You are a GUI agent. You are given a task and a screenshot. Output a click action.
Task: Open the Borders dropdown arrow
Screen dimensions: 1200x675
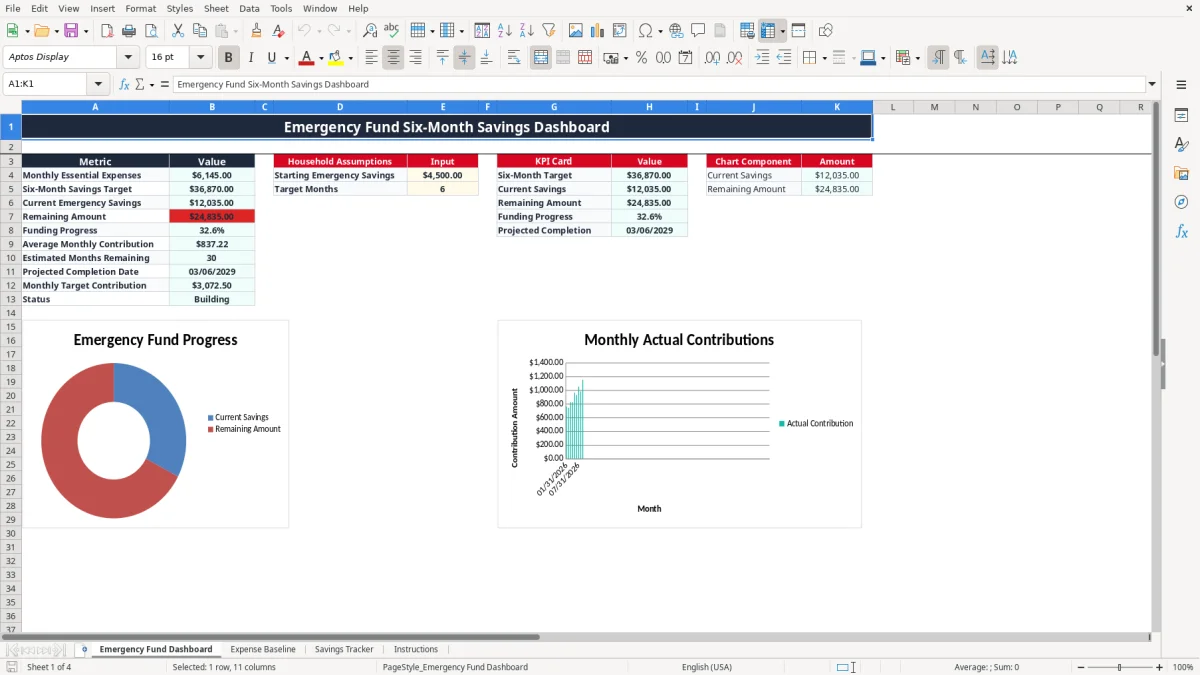pos(824,58)
